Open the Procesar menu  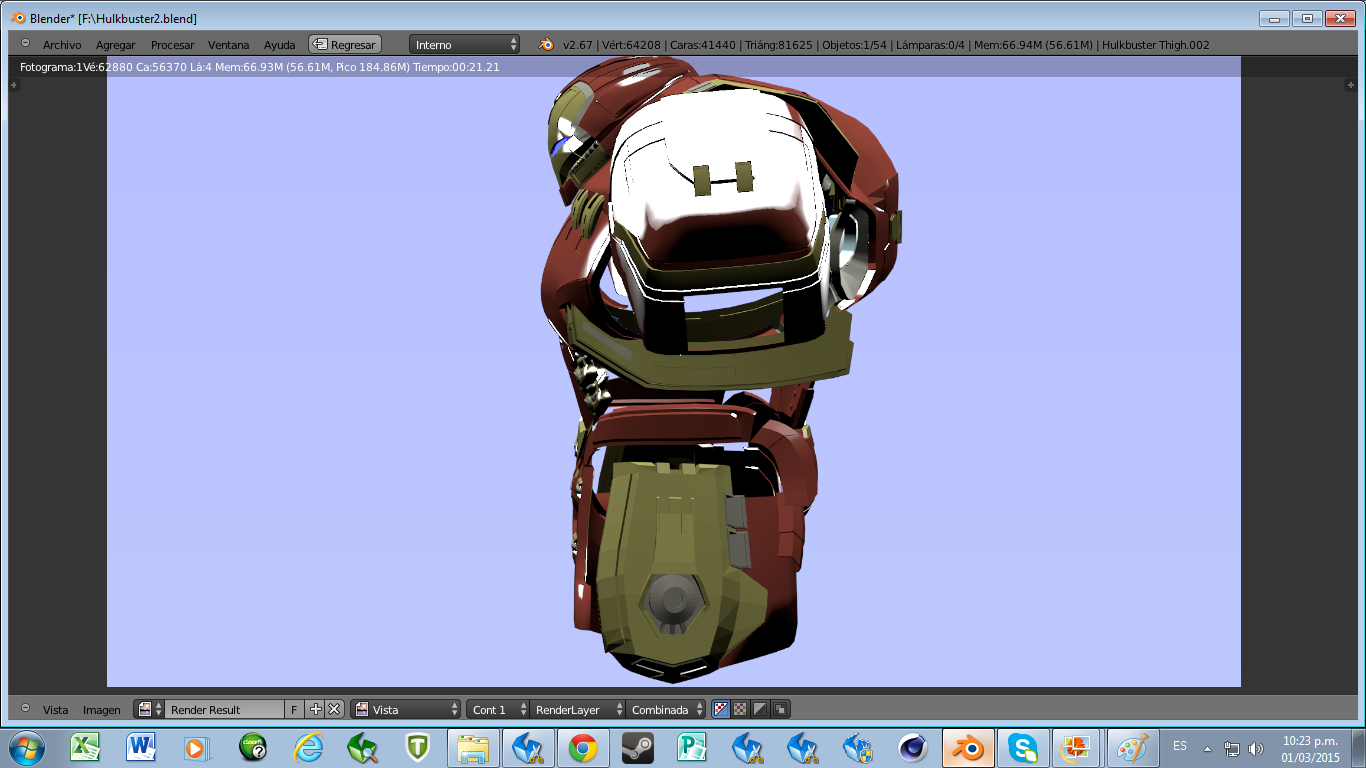172,45
